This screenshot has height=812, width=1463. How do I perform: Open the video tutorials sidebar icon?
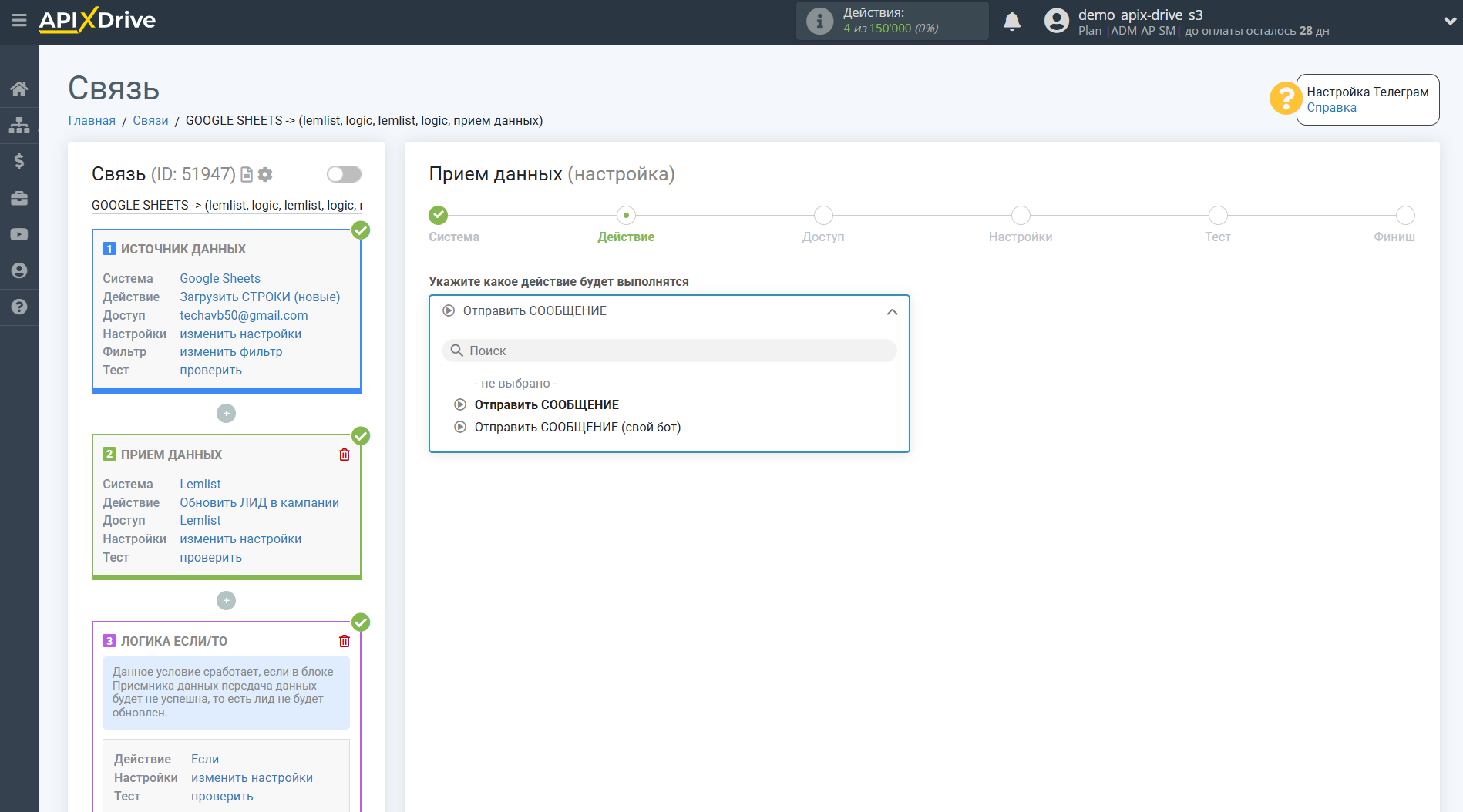point(19,234)
